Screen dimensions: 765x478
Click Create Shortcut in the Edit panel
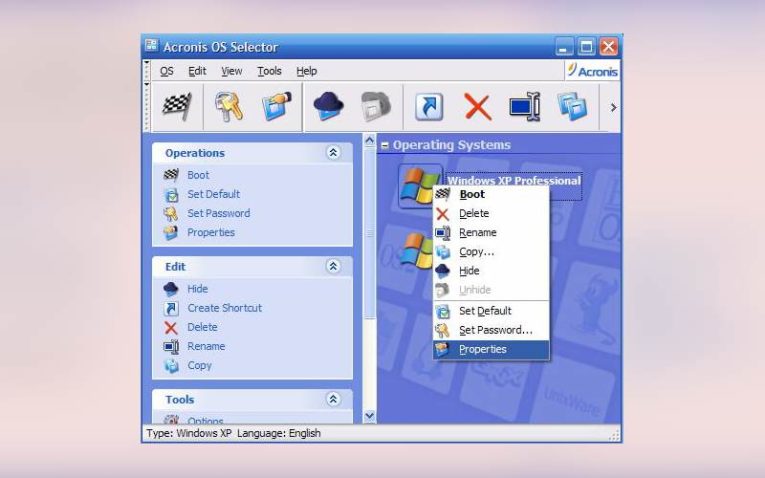coord(224,308)
